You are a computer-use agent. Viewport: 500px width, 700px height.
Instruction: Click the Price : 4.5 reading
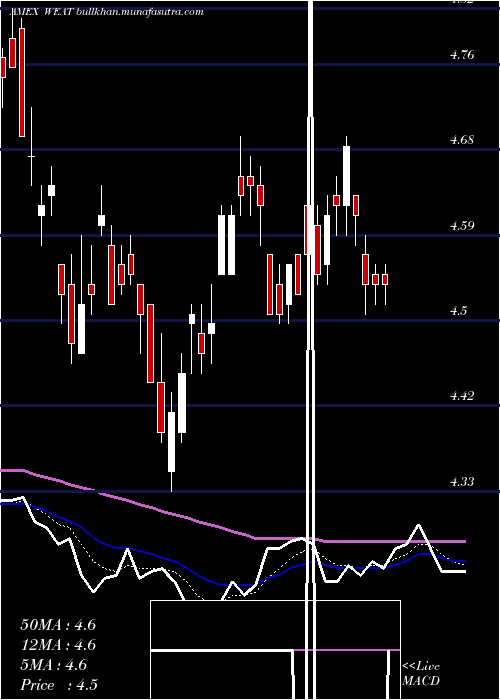pyautogui.click(x=59, y=685)
